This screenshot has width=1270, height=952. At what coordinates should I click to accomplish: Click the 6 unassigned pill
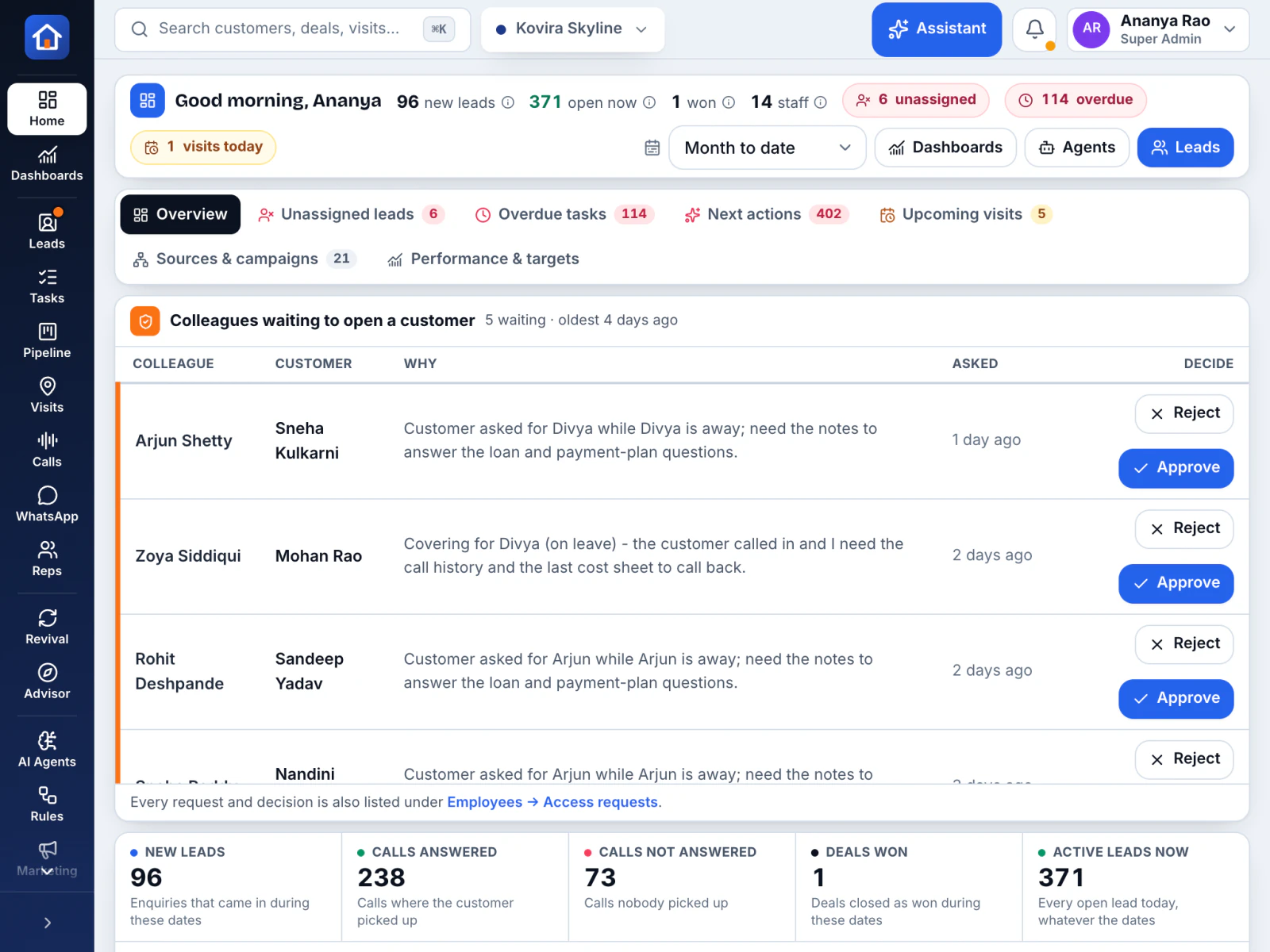[x=915, y=100]
